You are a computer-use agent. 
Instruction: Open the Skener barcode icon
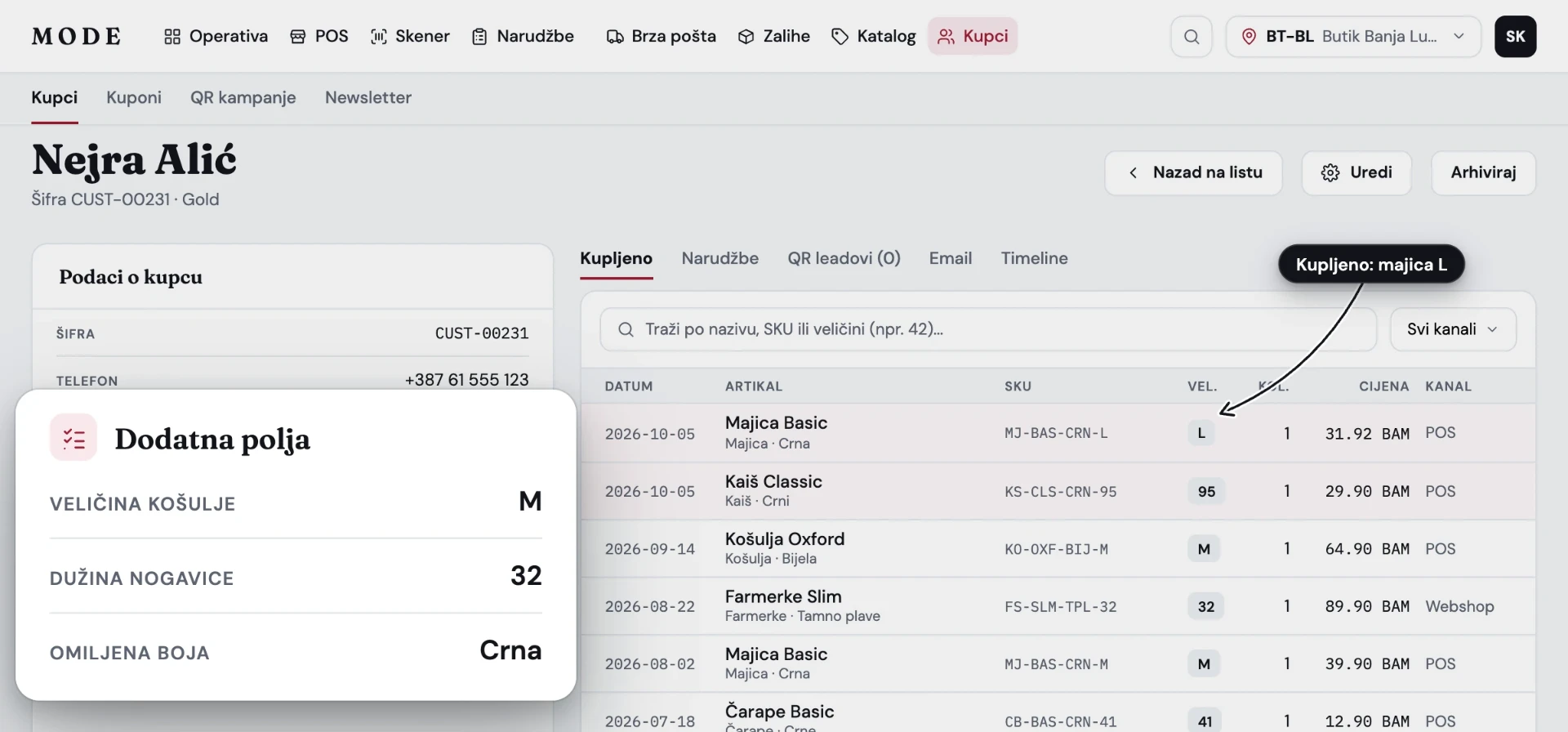378,37
